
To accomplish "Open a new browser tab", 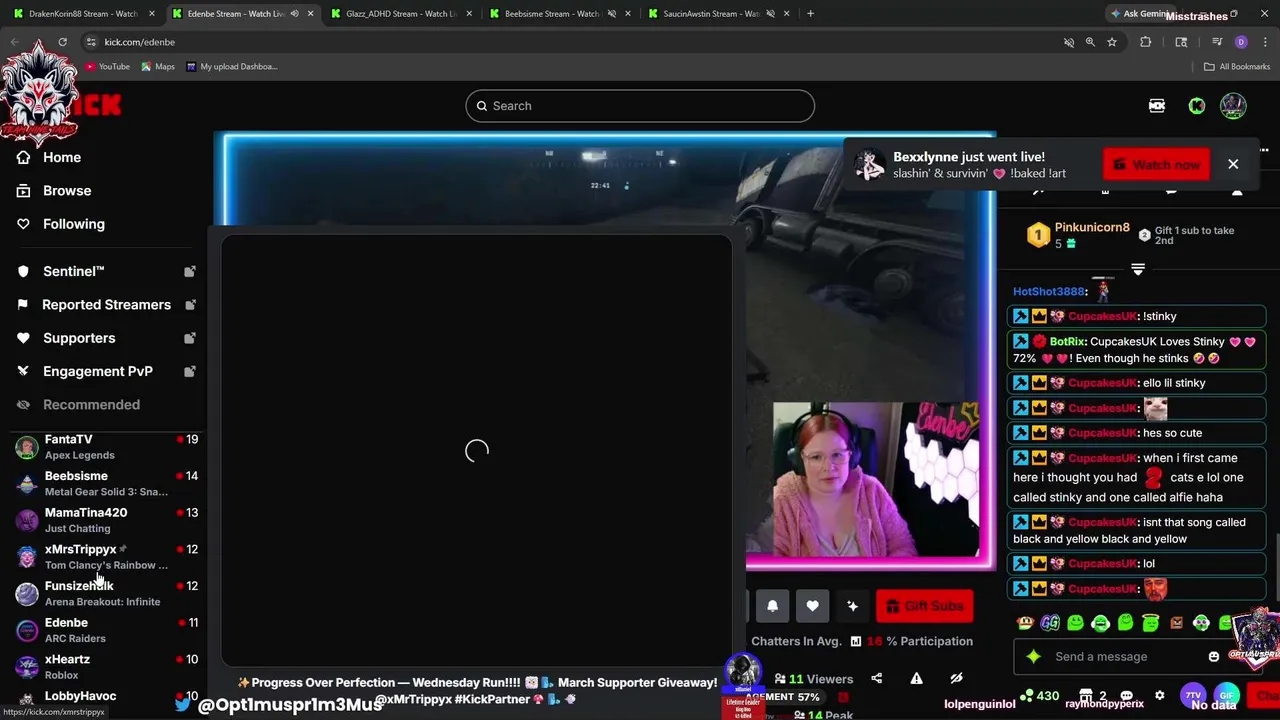I will pos(810,14).
